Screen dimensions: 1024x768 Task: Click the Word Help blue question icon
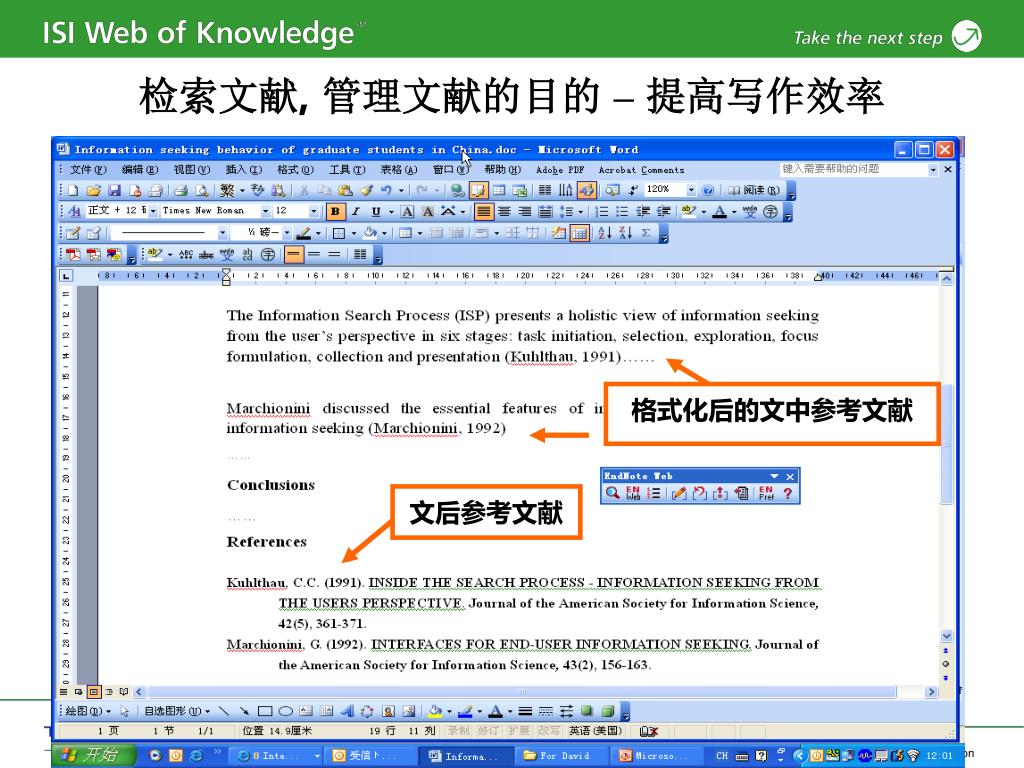pos(708,190)
